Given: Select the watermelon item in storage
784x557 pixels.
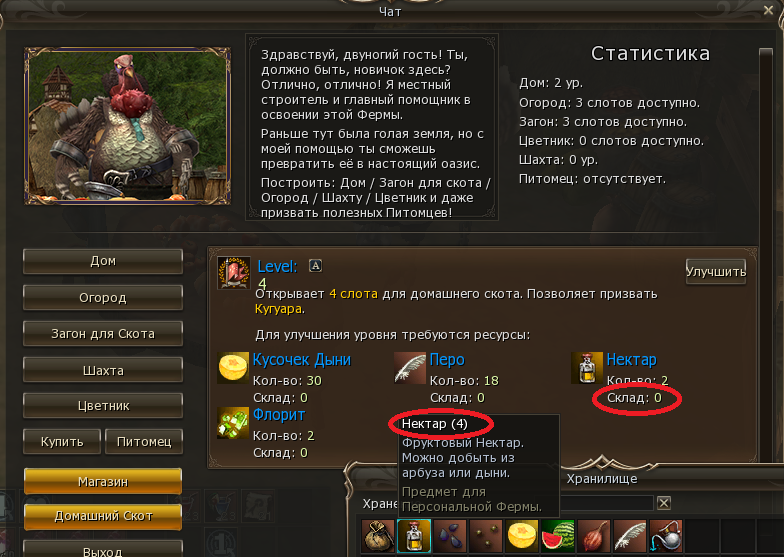Looking at the screenshot, I should point(558,536).
